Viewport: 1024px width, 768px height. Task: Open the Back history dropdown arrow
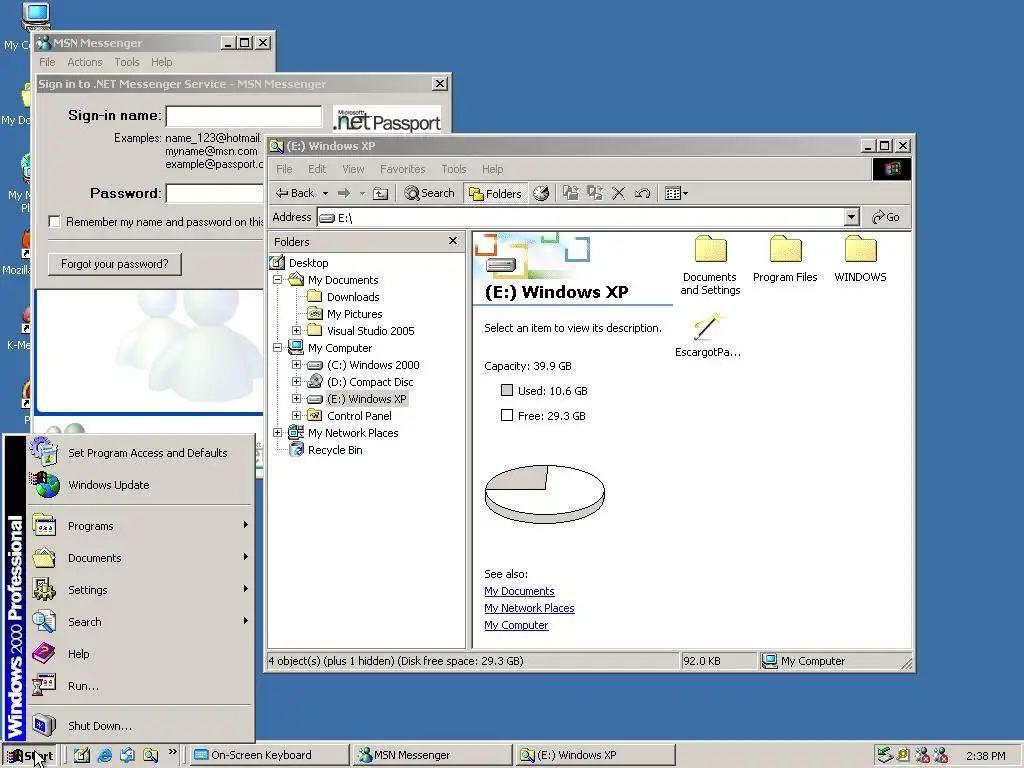[325, 193]
